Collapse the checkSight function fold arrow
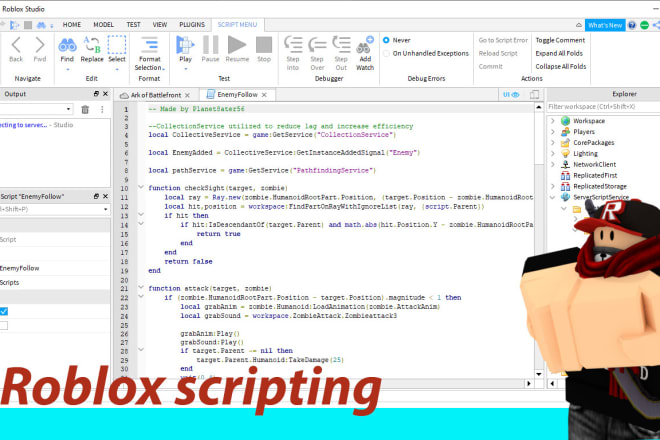The image size is (660, 440). [141, 187]
